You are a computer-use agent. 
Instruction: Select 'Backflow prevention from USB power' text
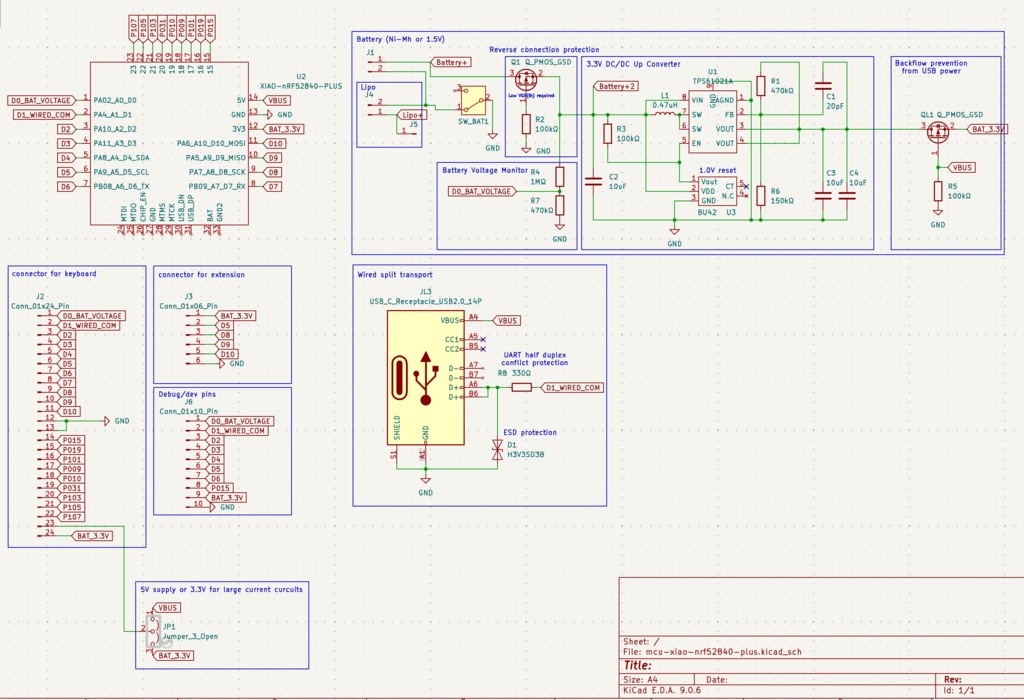(x=931, y=67)
